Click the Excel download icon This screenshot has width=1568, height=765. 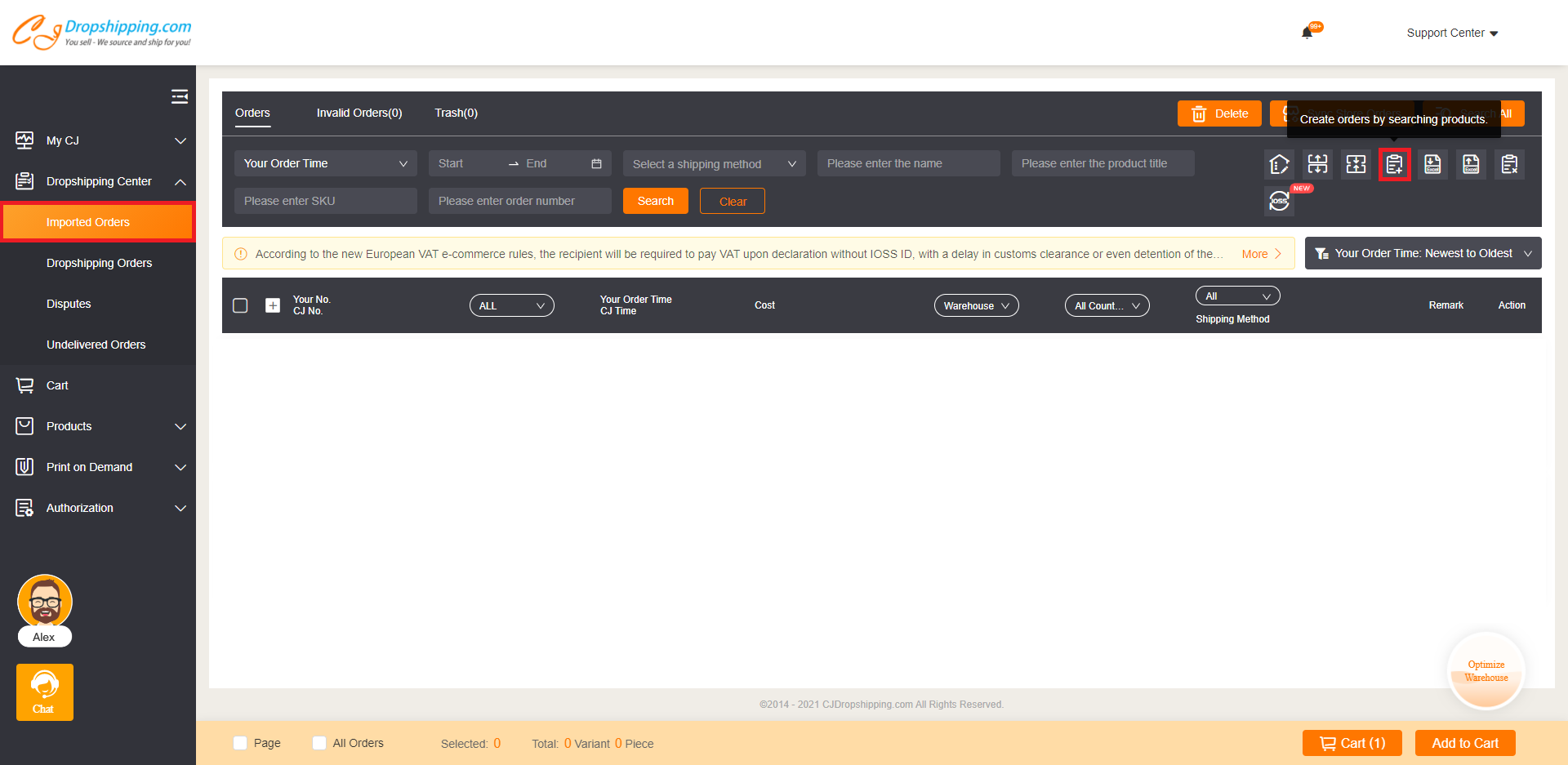click(x=1432, y=163)
